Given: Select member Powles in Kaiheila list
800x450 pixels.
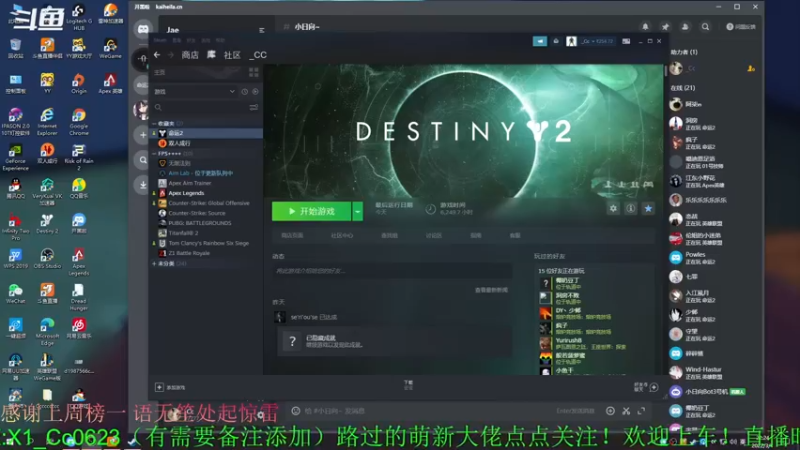Looking at the screenshot, I should click(714, 258).
